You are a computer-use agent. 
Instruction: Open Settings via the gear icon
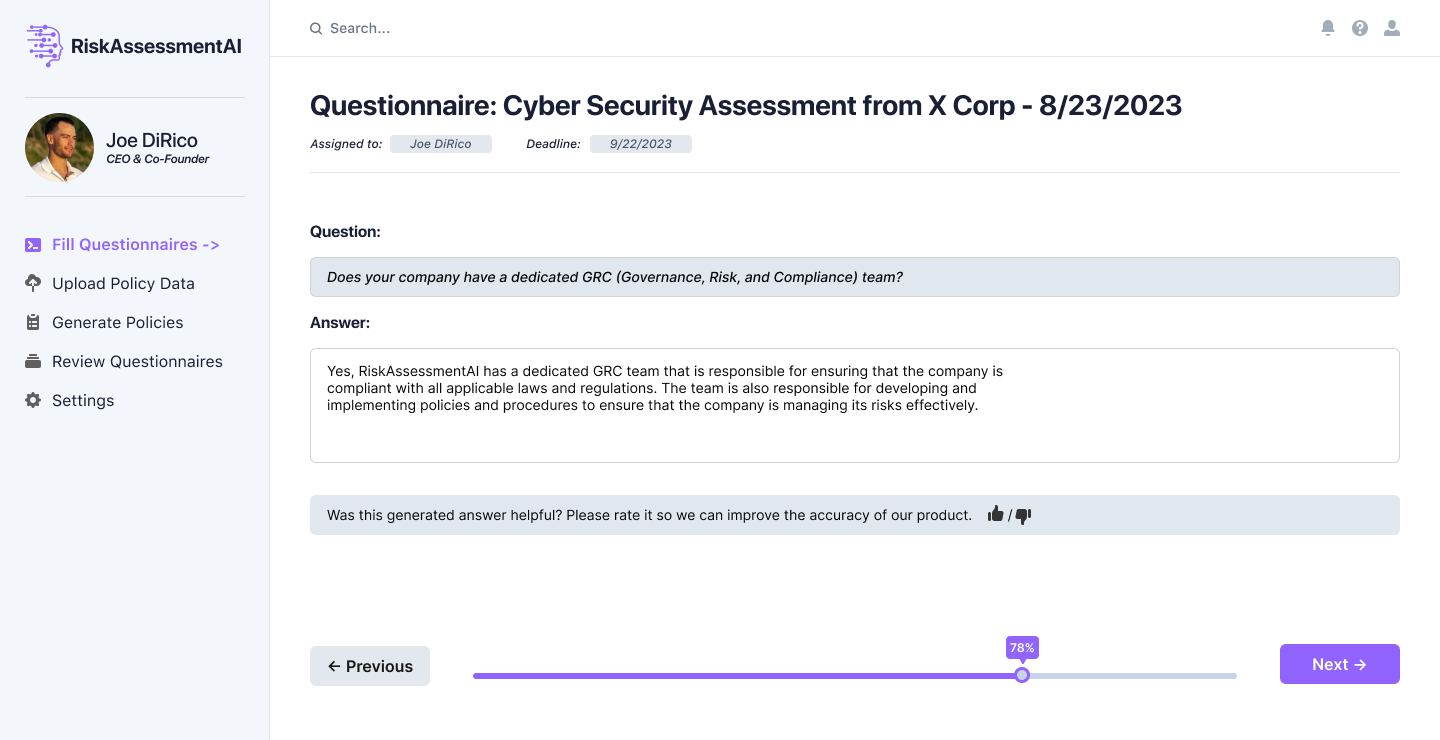click(x=33, y=400)
